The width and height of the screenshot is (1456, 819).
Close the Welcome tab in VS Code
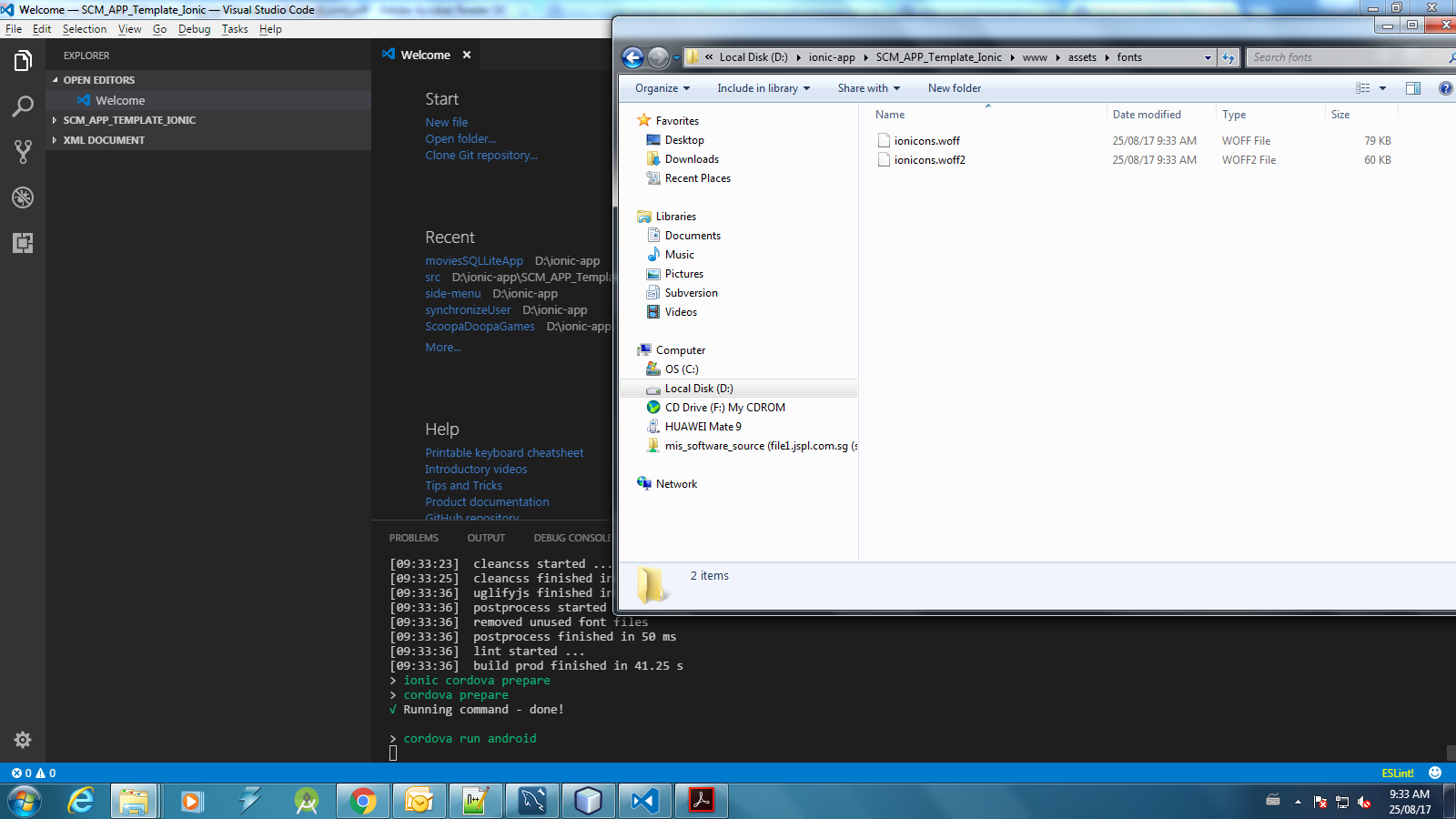click(x=467, y=55)
